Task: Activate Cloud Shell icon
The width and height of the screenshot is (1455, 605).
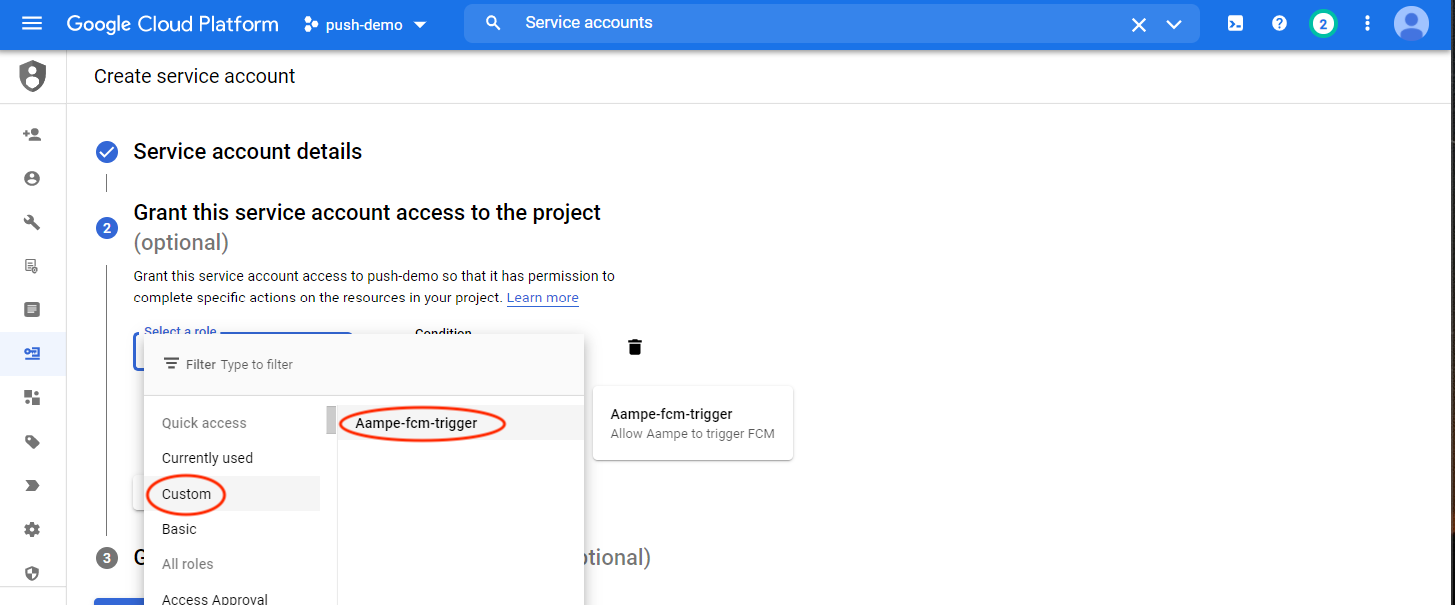Action: [1236, 23]
